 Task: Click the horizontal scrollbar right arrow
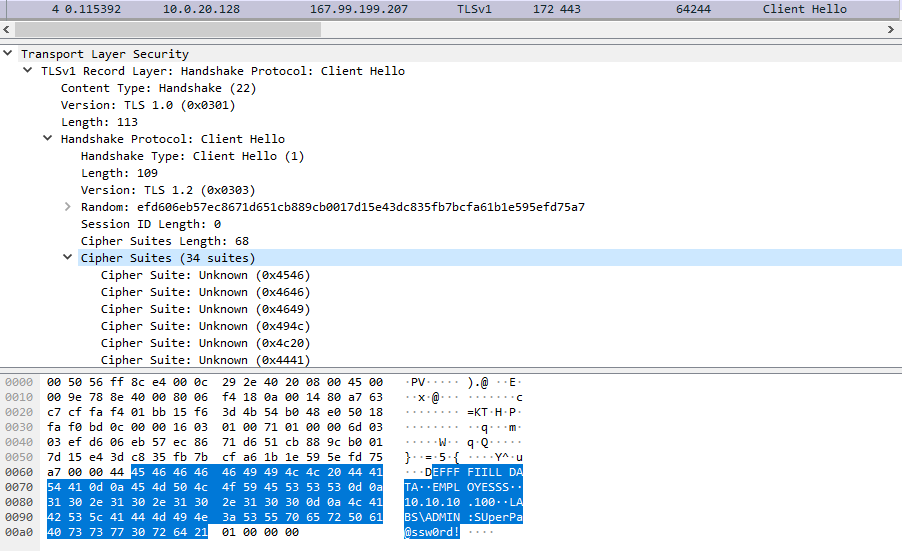pyautogui.click(x=891, y=29)
